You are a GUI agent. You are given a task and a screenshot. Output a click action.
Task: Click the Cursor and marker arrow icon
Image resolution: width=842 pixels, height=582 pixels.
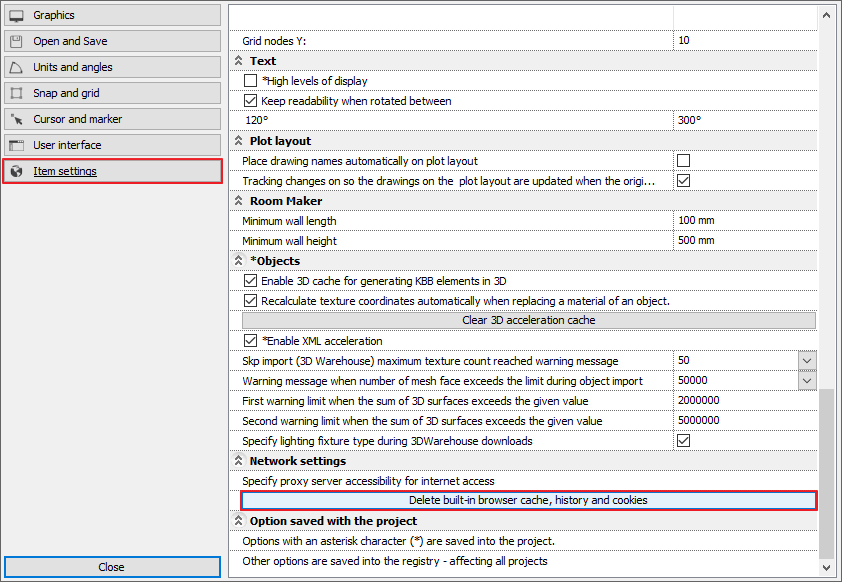[17, 119]
